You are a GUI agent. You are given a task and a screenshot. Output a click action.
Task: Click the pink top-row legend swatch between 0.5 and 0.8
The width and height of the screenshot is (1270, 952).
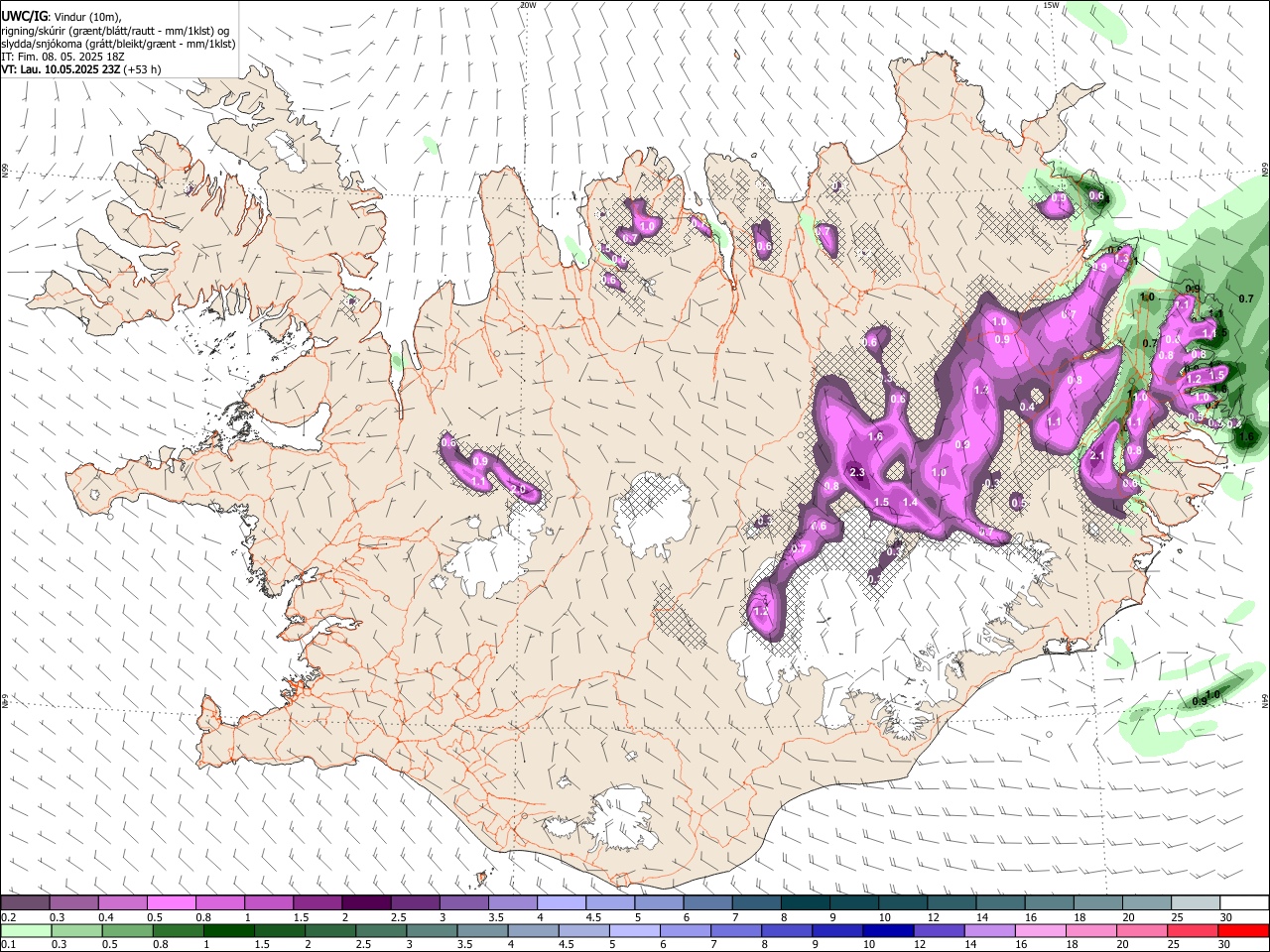tap(171, 903)
